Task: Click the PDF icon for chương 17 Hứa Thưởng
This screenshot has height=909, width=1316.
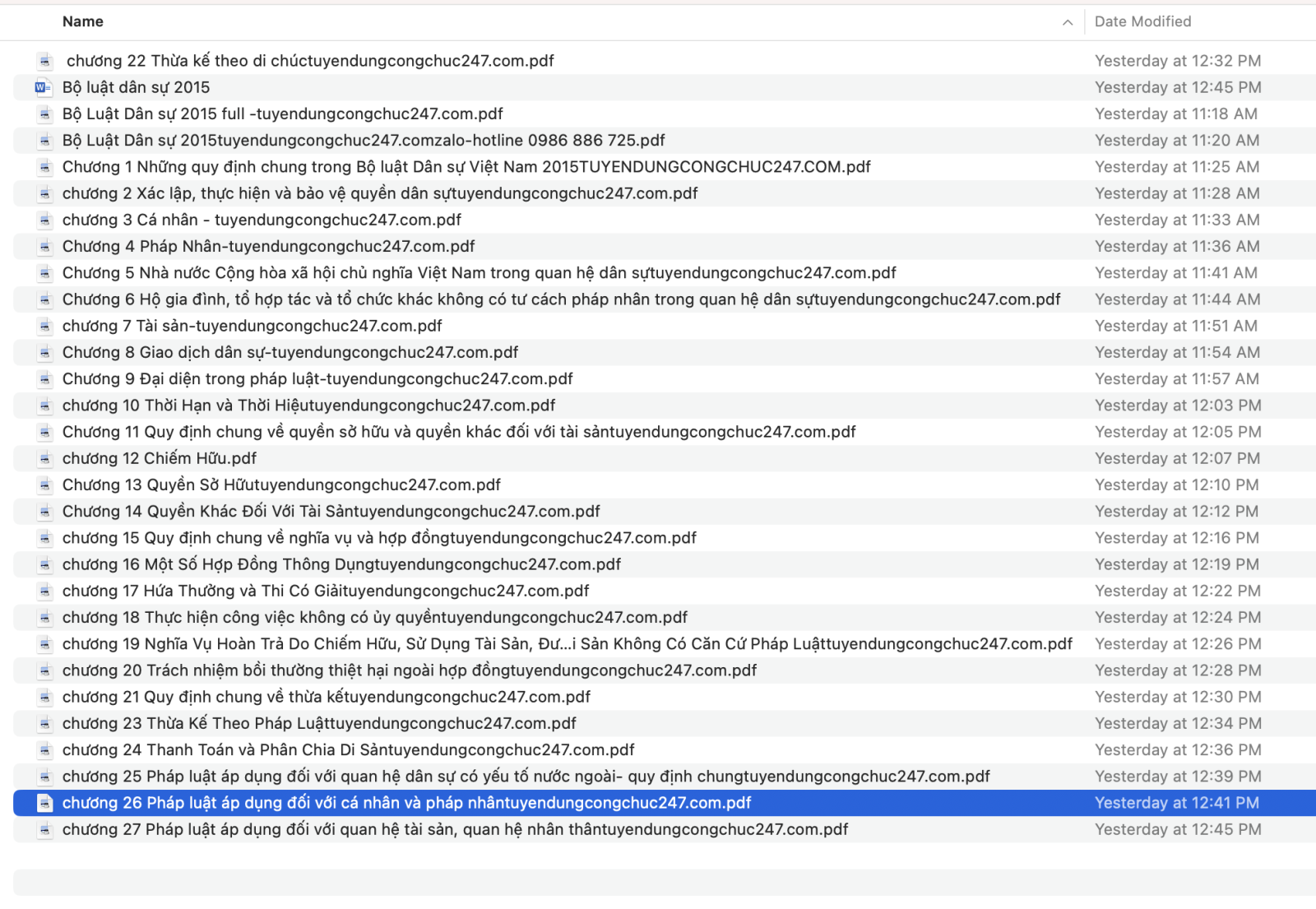Action: [45, 591]
